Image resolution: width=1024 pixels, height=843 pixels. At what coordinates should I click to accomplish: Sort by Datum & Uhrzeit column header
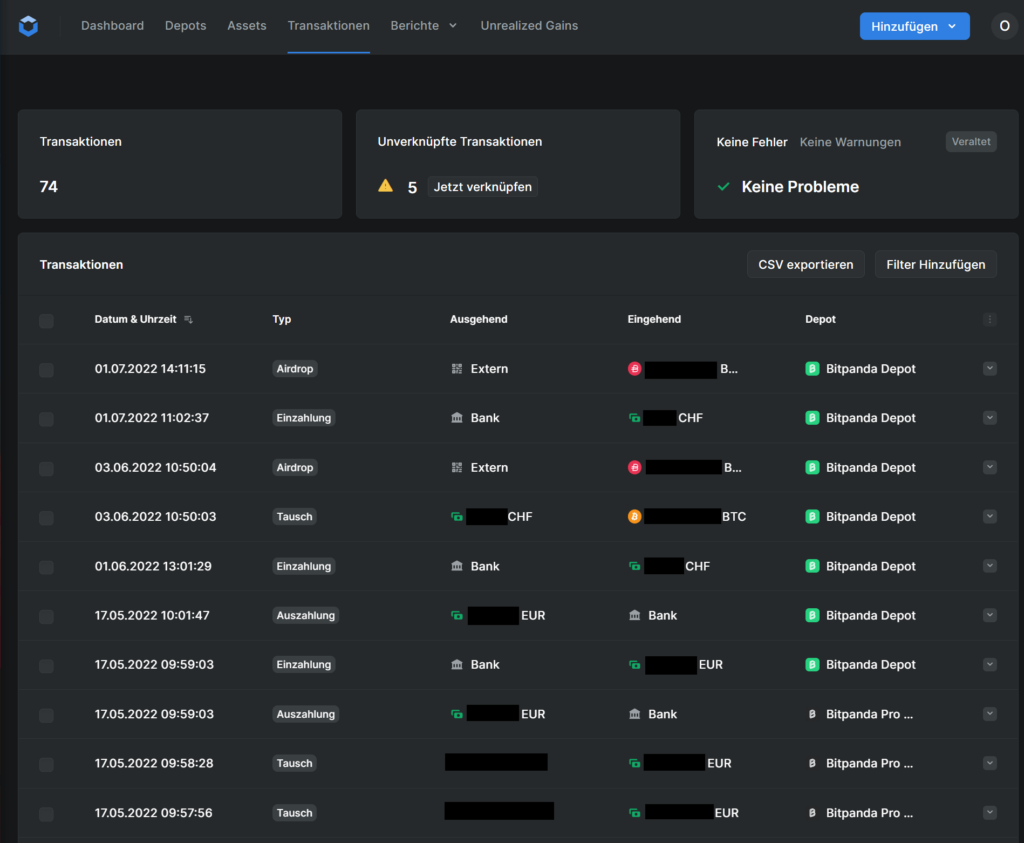135,319
